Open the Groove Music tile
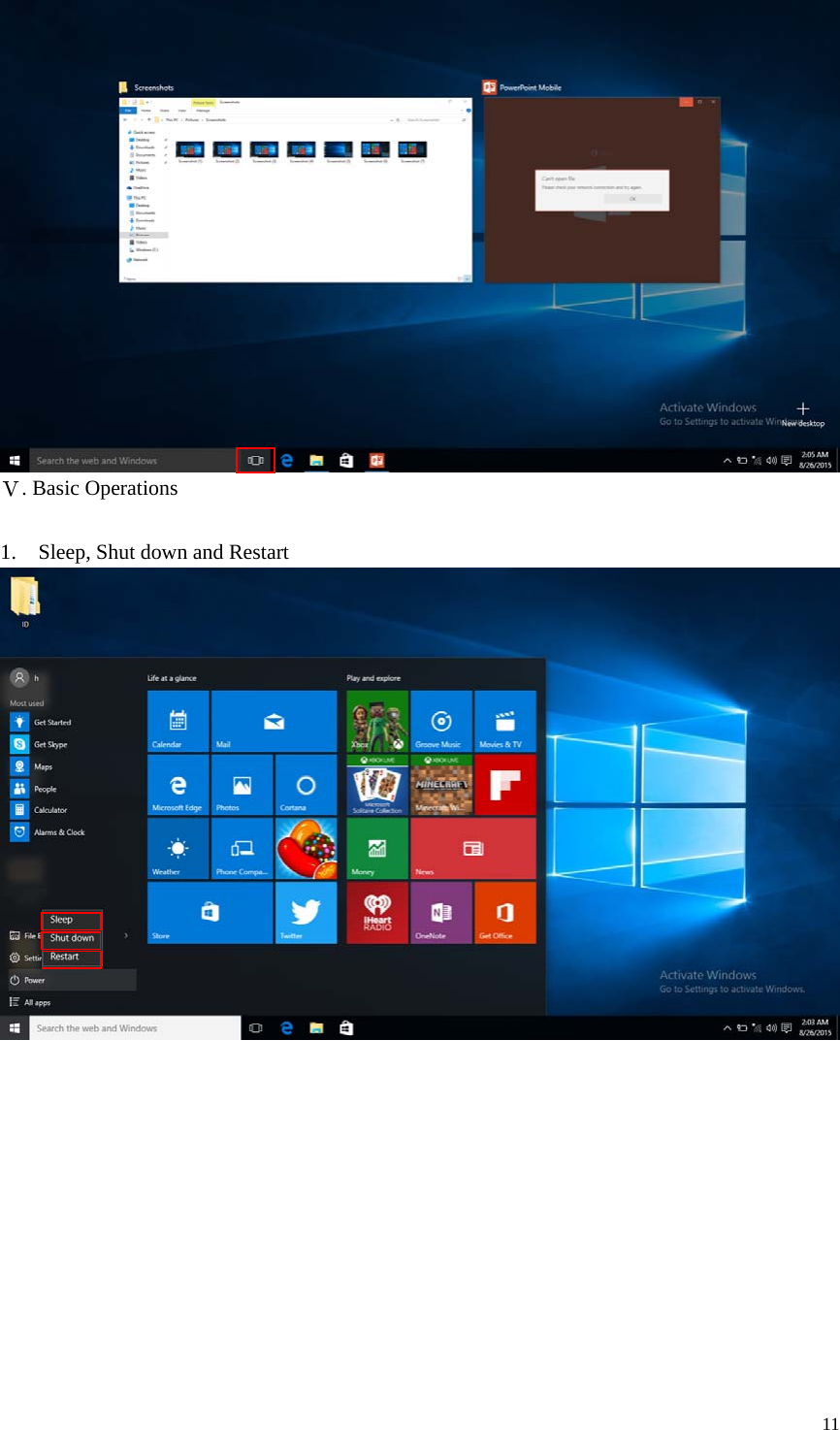Viewport: 840px width, 1430px height. click(441, 721)
